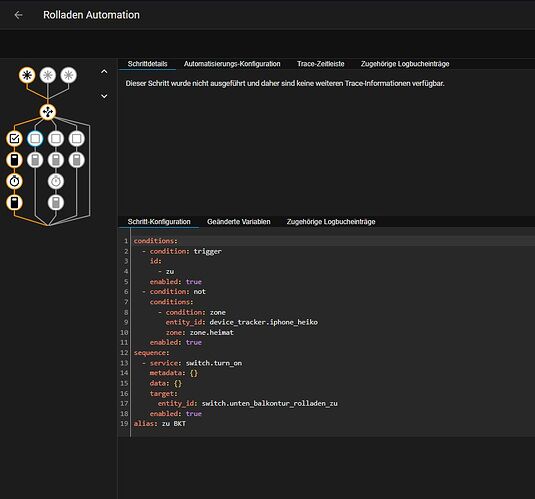Click the 'zone: zone.heimat' line
Viewport: 535px width, 499px height.
coord(200,332)
